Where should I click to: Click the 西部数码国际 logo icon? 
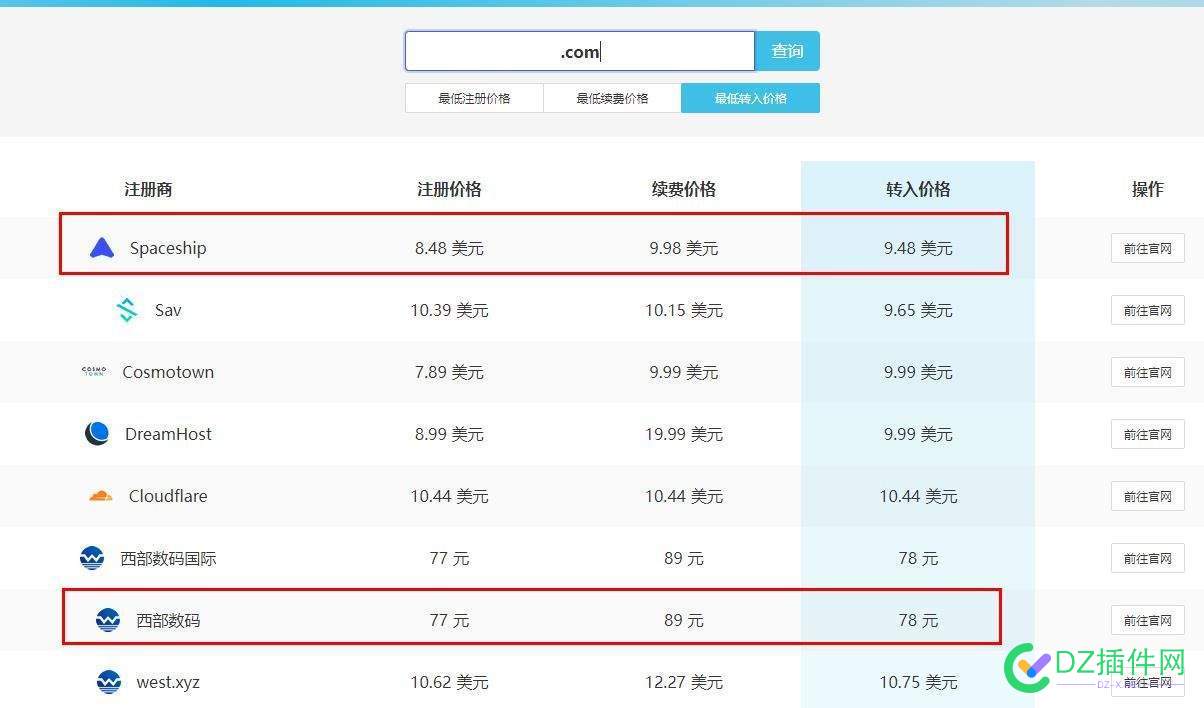(92, 558)
